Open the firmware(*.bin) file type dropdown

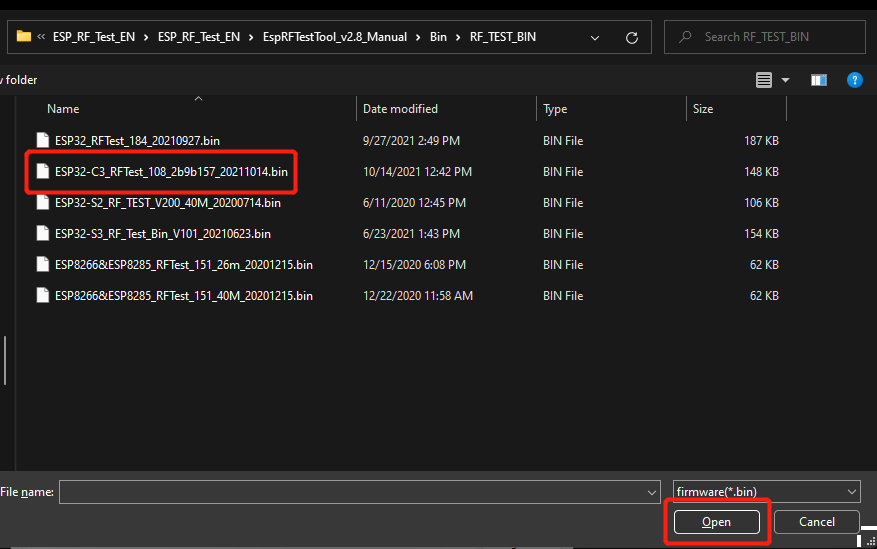pyautogui.click(x=851, y=492)
